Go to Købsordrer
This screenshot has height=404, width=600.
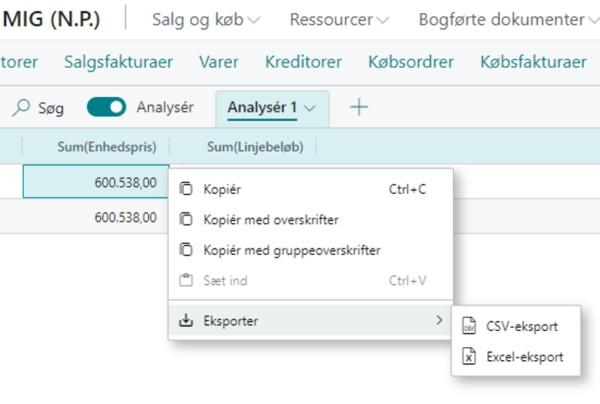[x=411, y=62]
